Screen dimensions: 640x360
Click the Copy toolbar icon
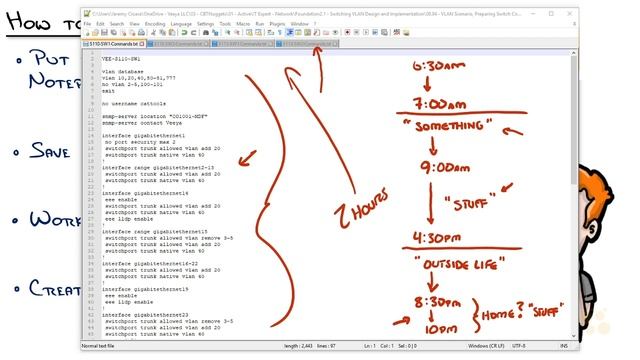click(x=162, y=33)
